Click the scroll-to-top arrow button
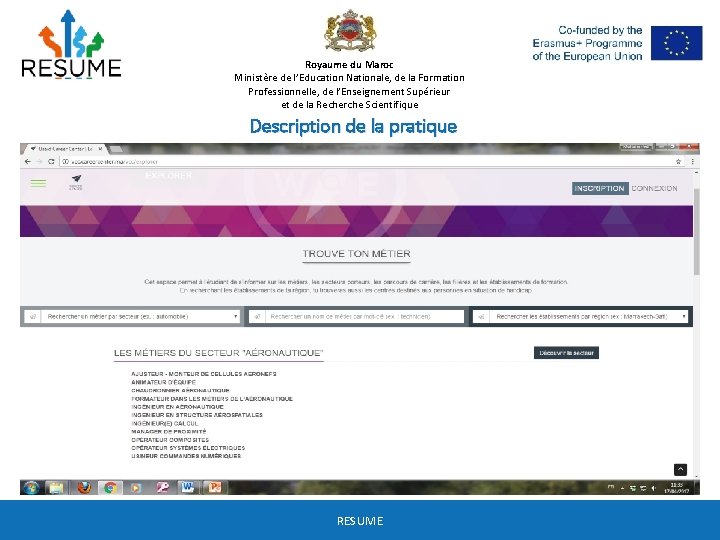The width and height of the screenshot is (720, 540). pos(680,469)
